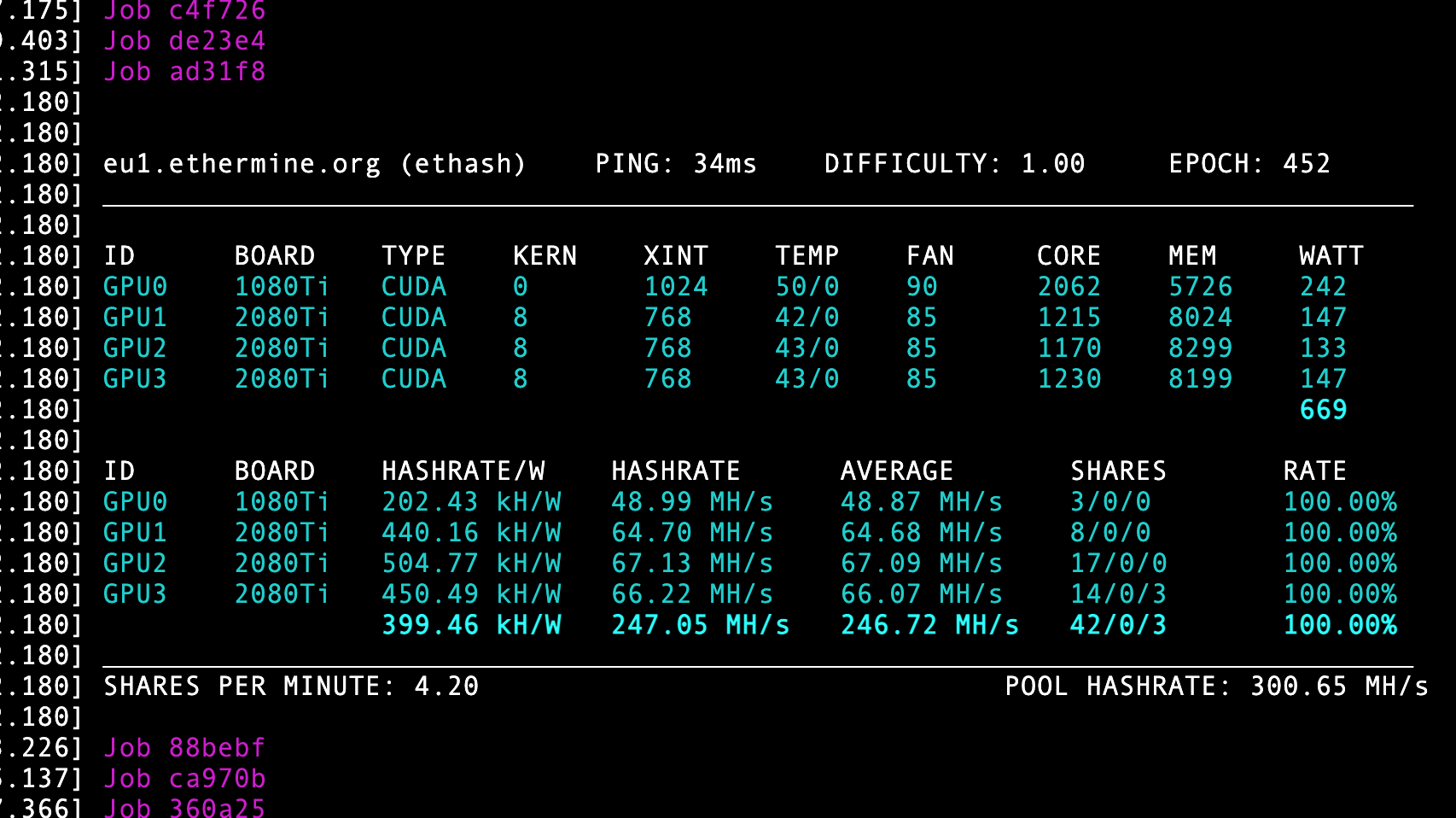Click the XINT column header
This screenshot has height=818, width=1456.
pyautogui.click(x=676, y=256)
